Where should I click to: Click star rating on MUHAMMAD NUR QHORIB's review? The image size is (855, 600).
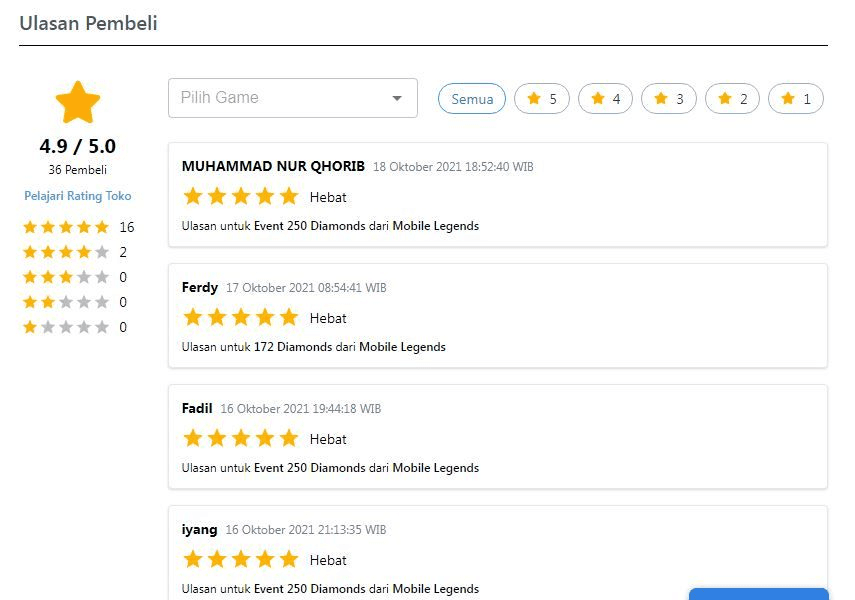(241, 196)
